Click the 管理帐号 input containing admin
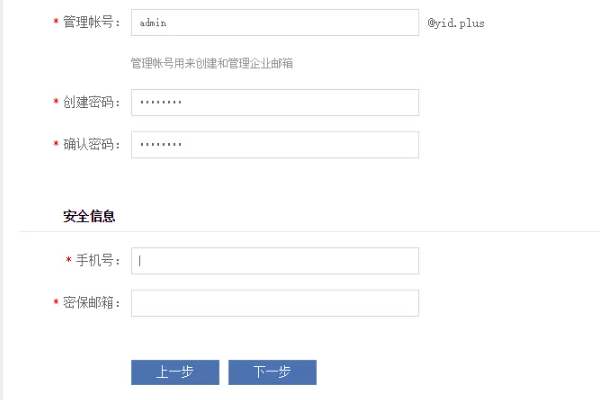600x400 pixels. [274, 22]
